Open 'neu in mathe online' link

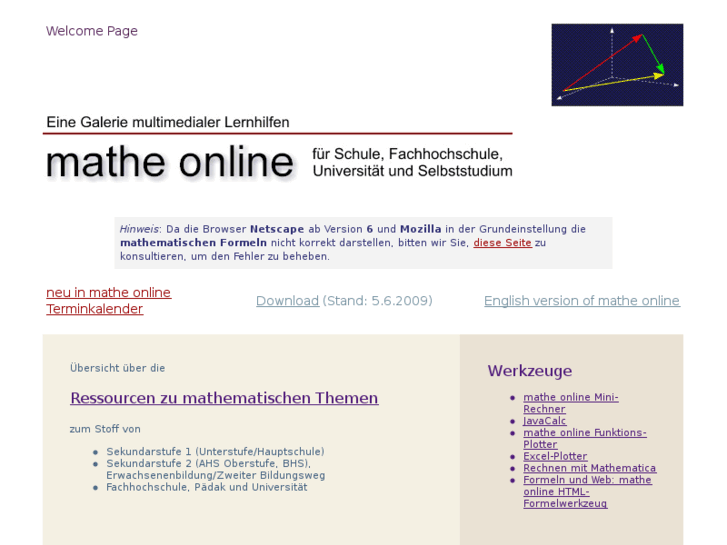point(108,293)
